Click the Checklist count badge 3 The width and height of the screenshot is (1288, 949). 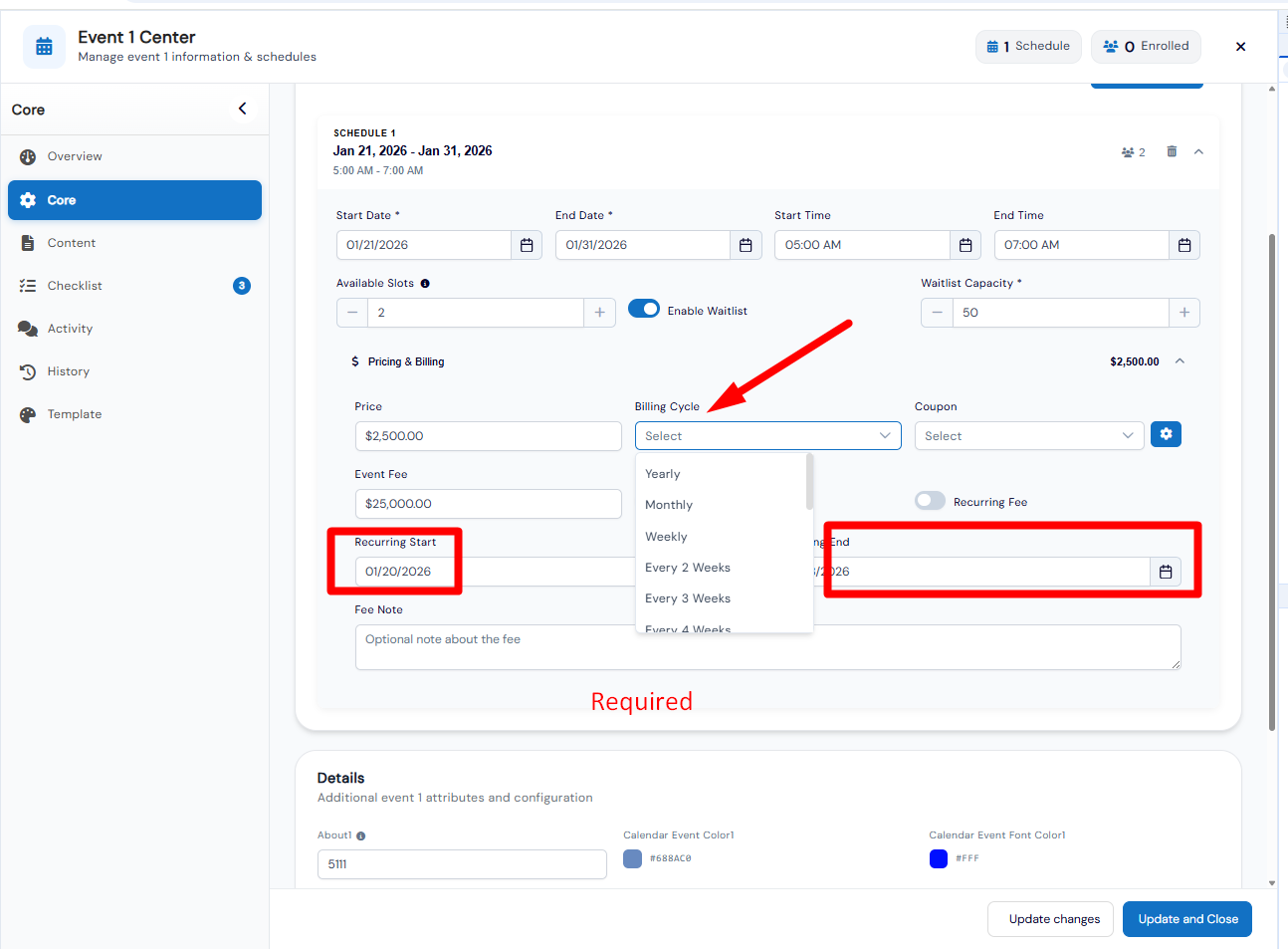[242, 286]
